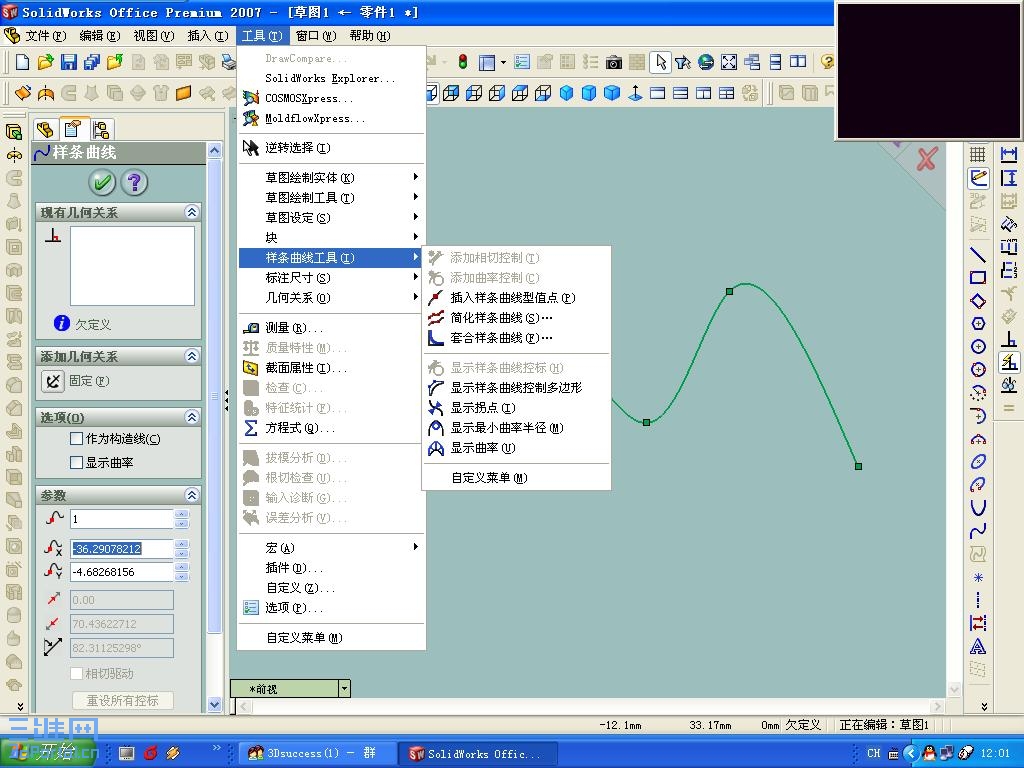This screenshot has width=1024, height=768.
Task: Click the COSMOSXpress menu icon
Action: 251,98
